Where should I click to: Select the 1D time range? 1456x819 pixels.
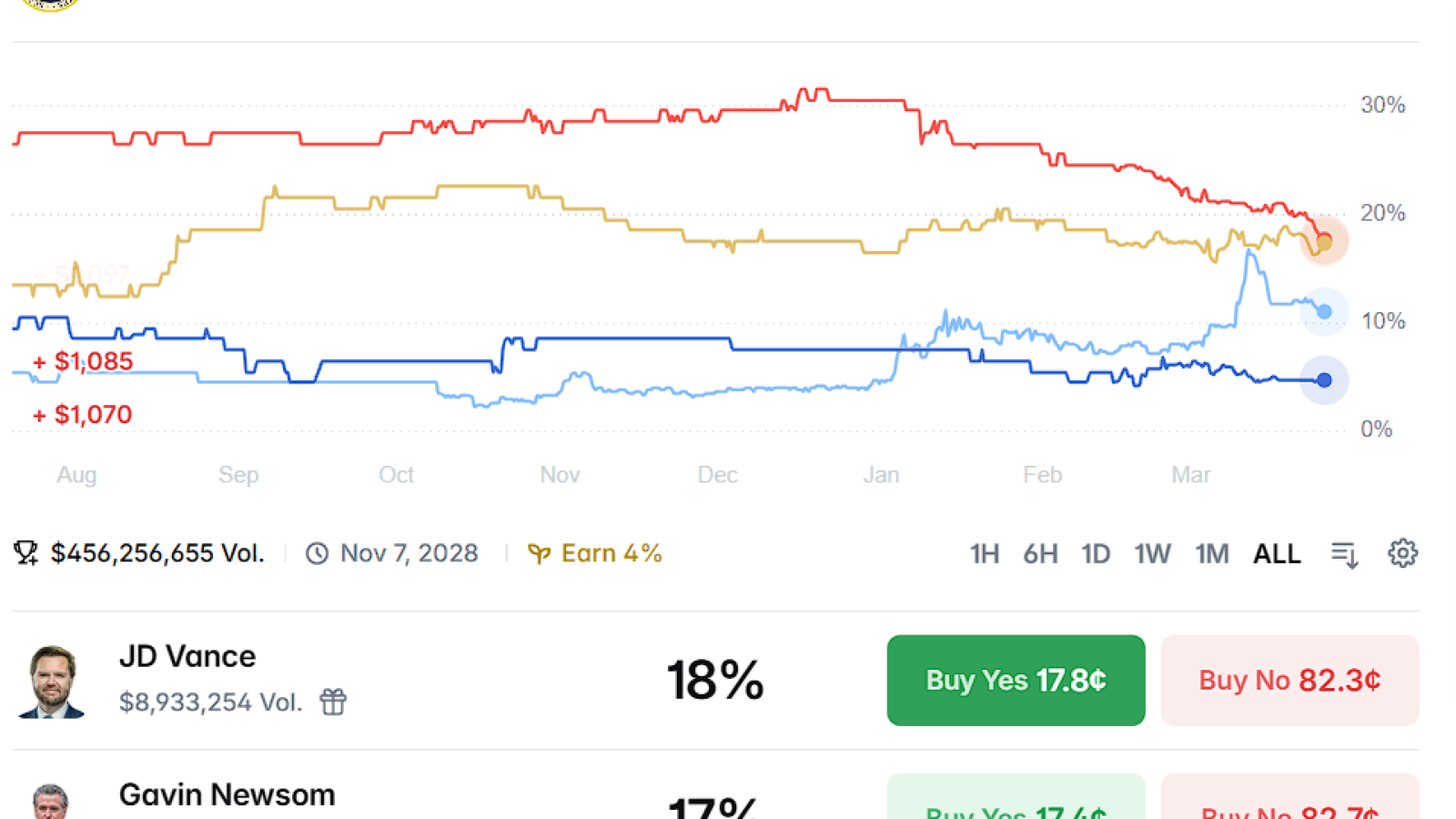pyautogui.click(x=1096, y=553)
